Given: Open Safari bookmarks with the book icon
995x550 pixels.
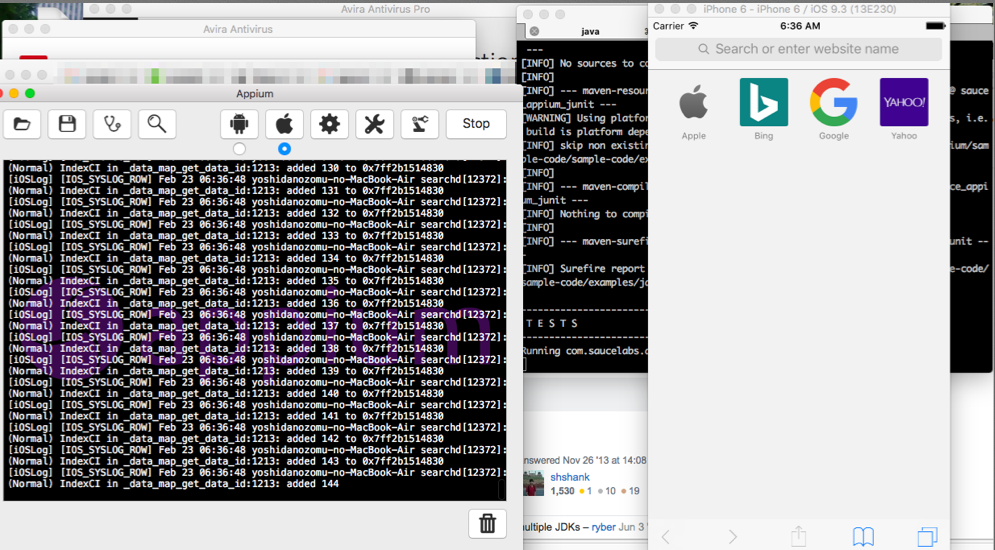Looking at the screenshot, I should (863, 537).
